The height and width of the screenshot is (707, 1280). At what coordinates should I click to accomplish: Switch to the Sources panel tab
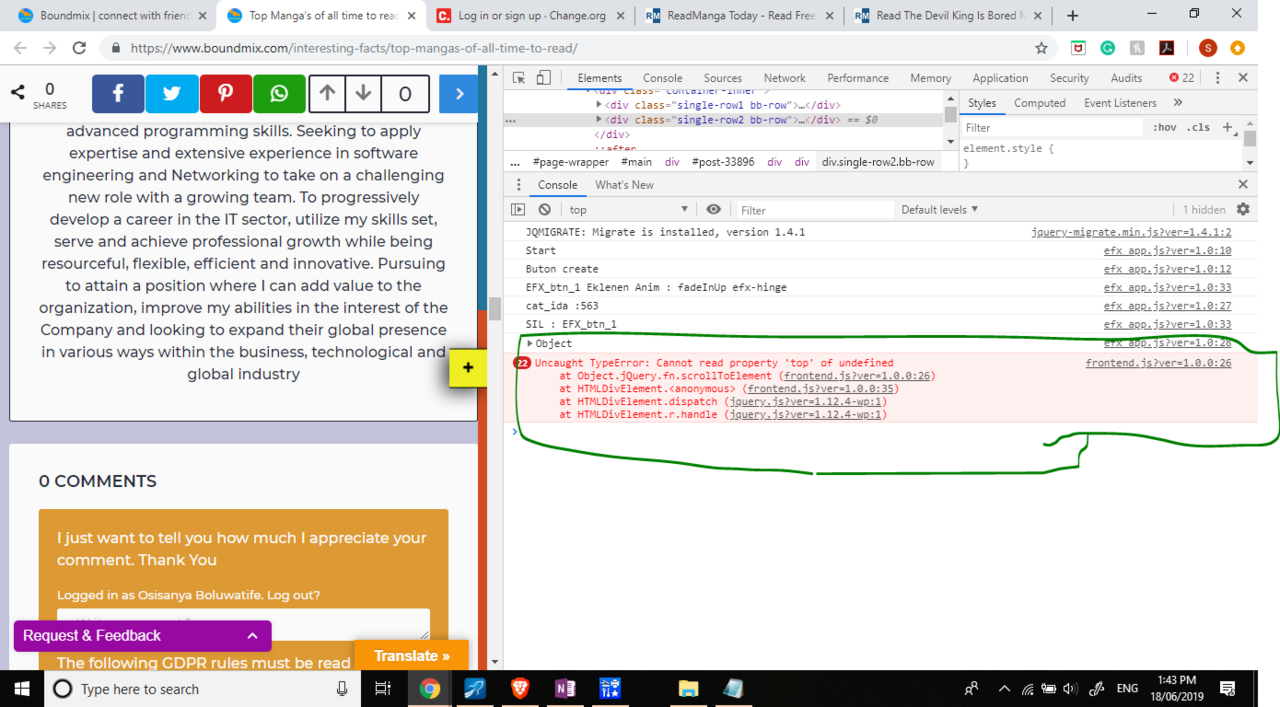(x=722, y=78)
